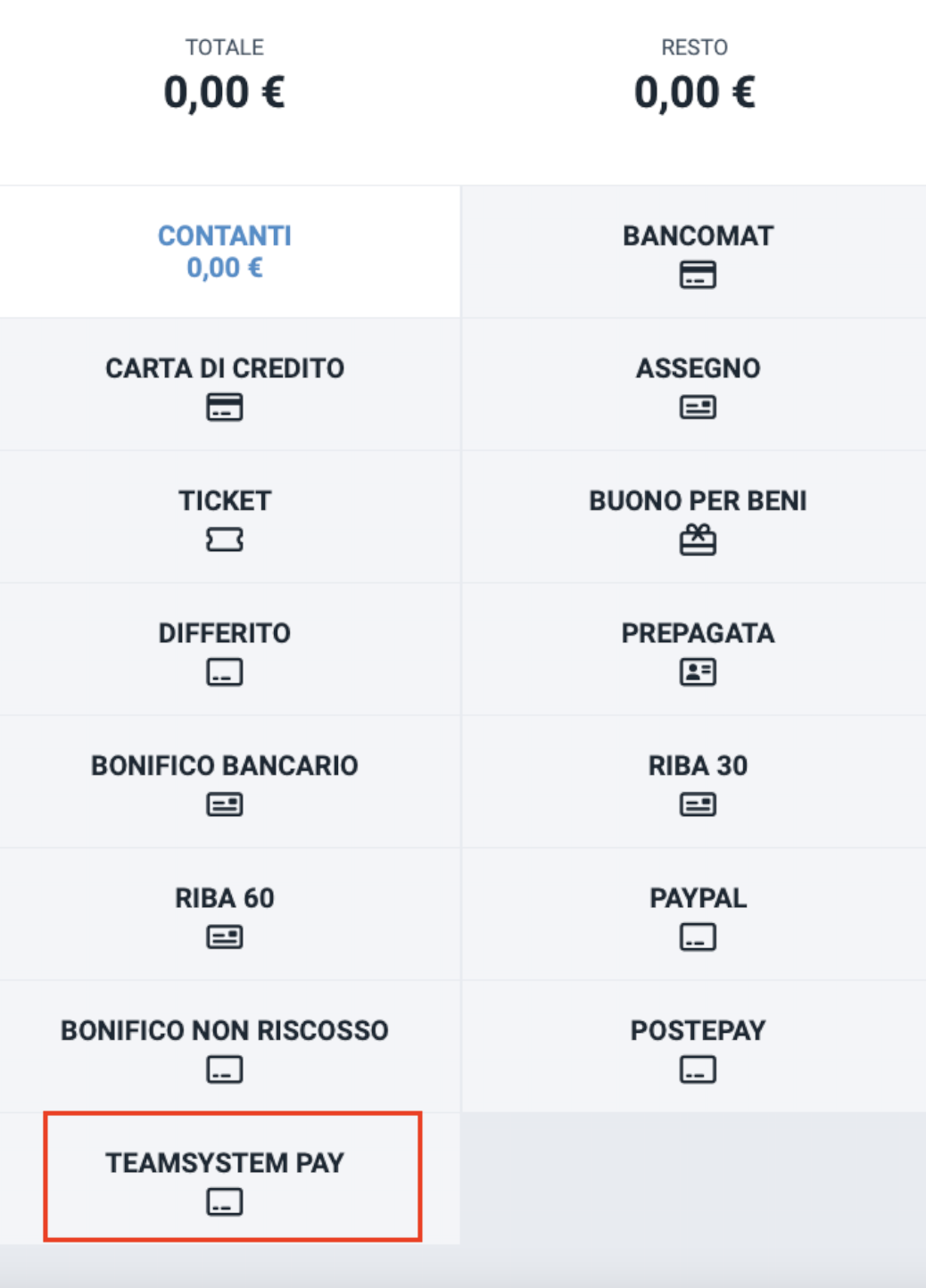Click the Assegno check icon
The image size is (926, 1288).
point(698,408)
